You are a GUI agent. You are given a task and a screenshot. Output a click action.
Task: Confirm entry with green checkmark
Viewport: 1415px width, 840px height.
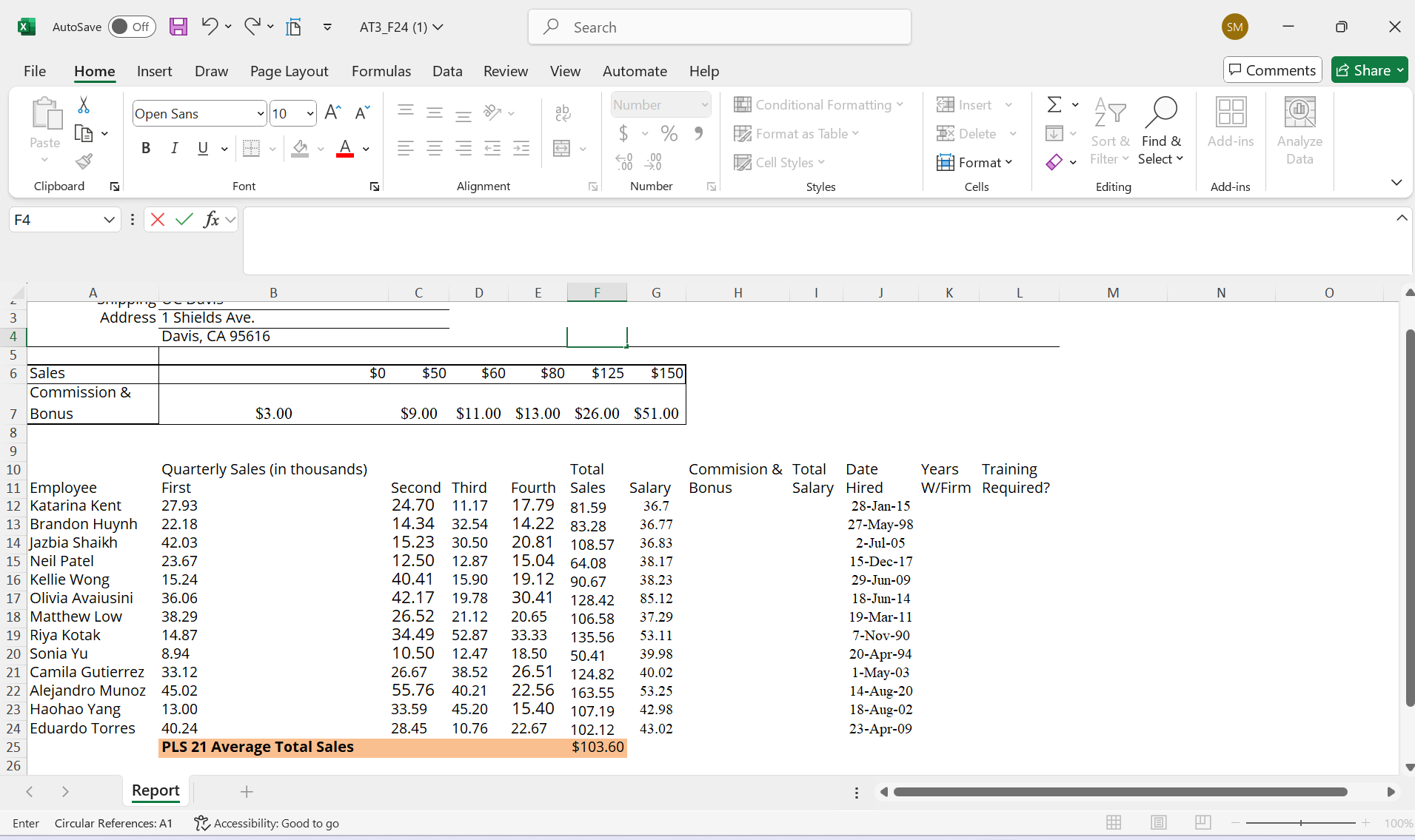tap(184, 219)
